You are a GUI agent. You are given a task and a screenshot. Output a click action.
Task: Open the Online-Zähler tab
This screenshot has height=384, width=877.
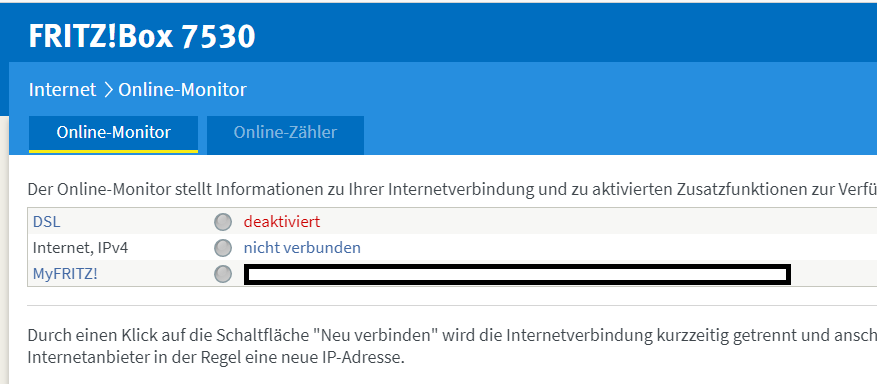point(285,134)
